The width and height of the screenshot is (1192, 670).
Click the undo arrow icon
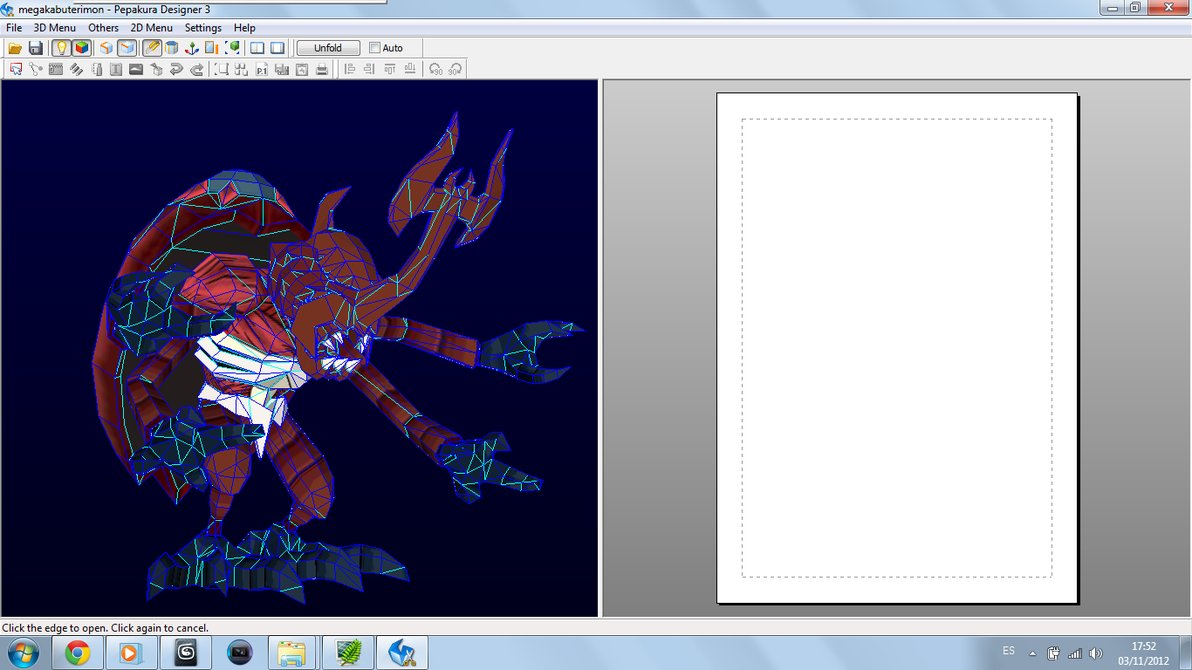pos(176,70)
